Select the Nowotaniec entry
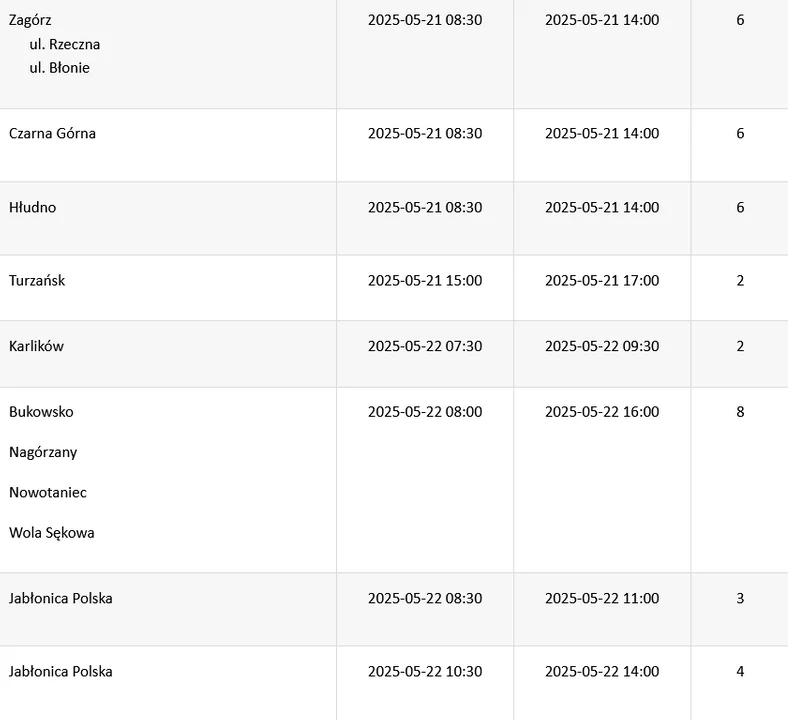 pos(48,492)
